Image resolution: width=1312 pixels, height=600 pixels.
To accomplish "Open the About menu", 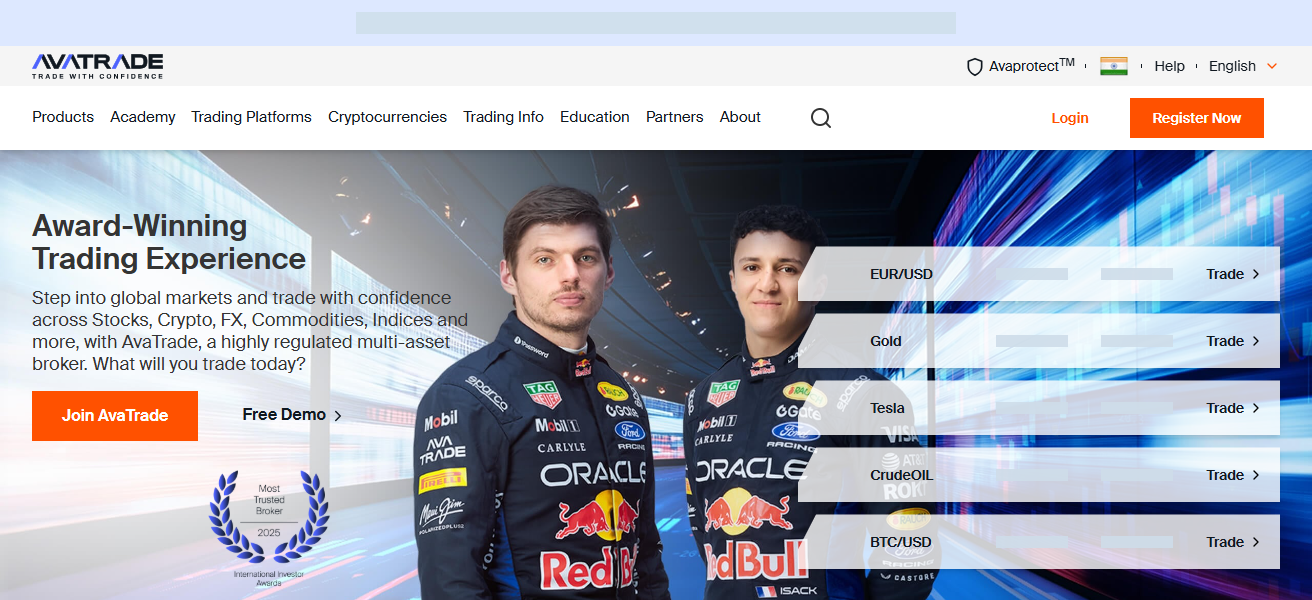I will [x=740, y=117].
